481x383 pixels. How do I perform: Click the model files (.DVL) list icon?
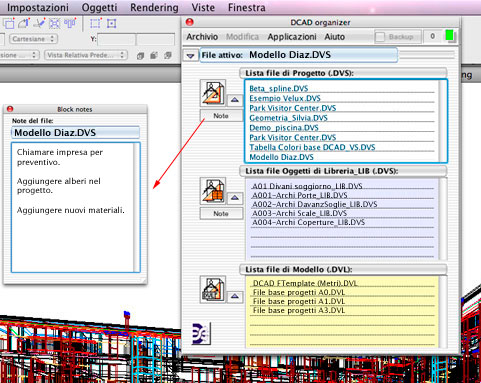coord(213,289)
